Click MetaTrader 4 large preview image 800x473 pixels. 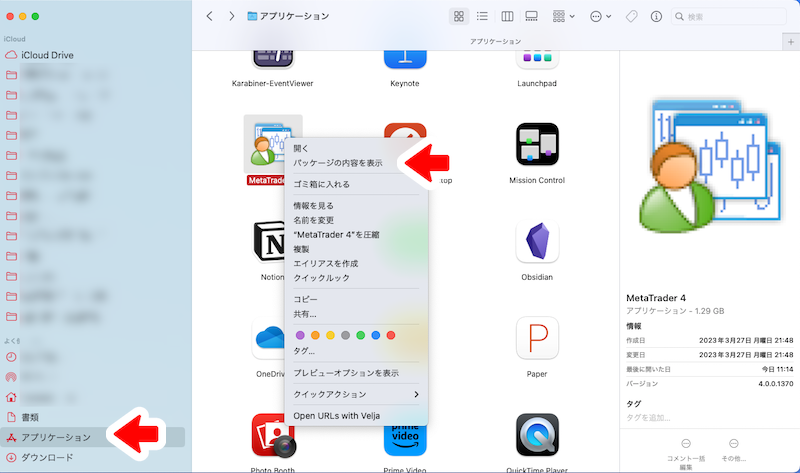click(710, 166)
